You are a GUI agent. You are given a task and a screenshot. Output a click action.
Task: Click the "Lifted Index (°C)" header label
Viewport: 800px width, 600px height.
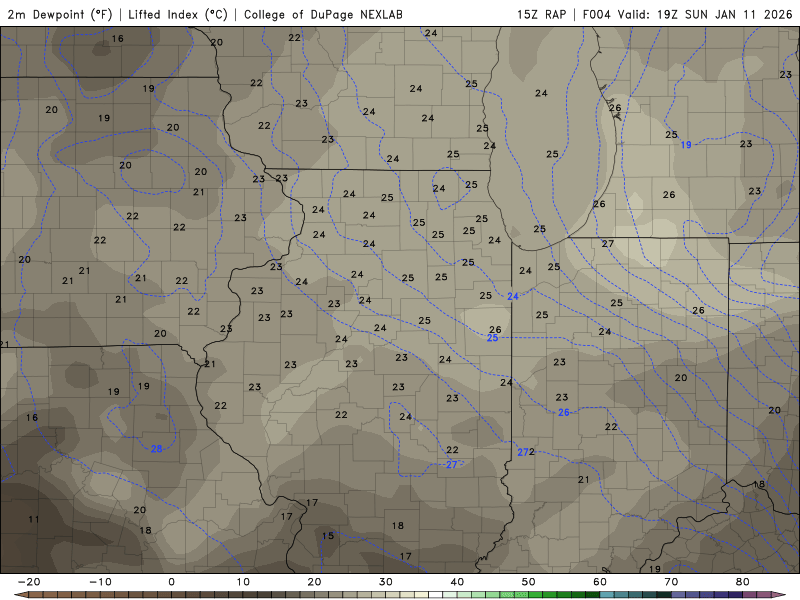click(x=178, y=14)
